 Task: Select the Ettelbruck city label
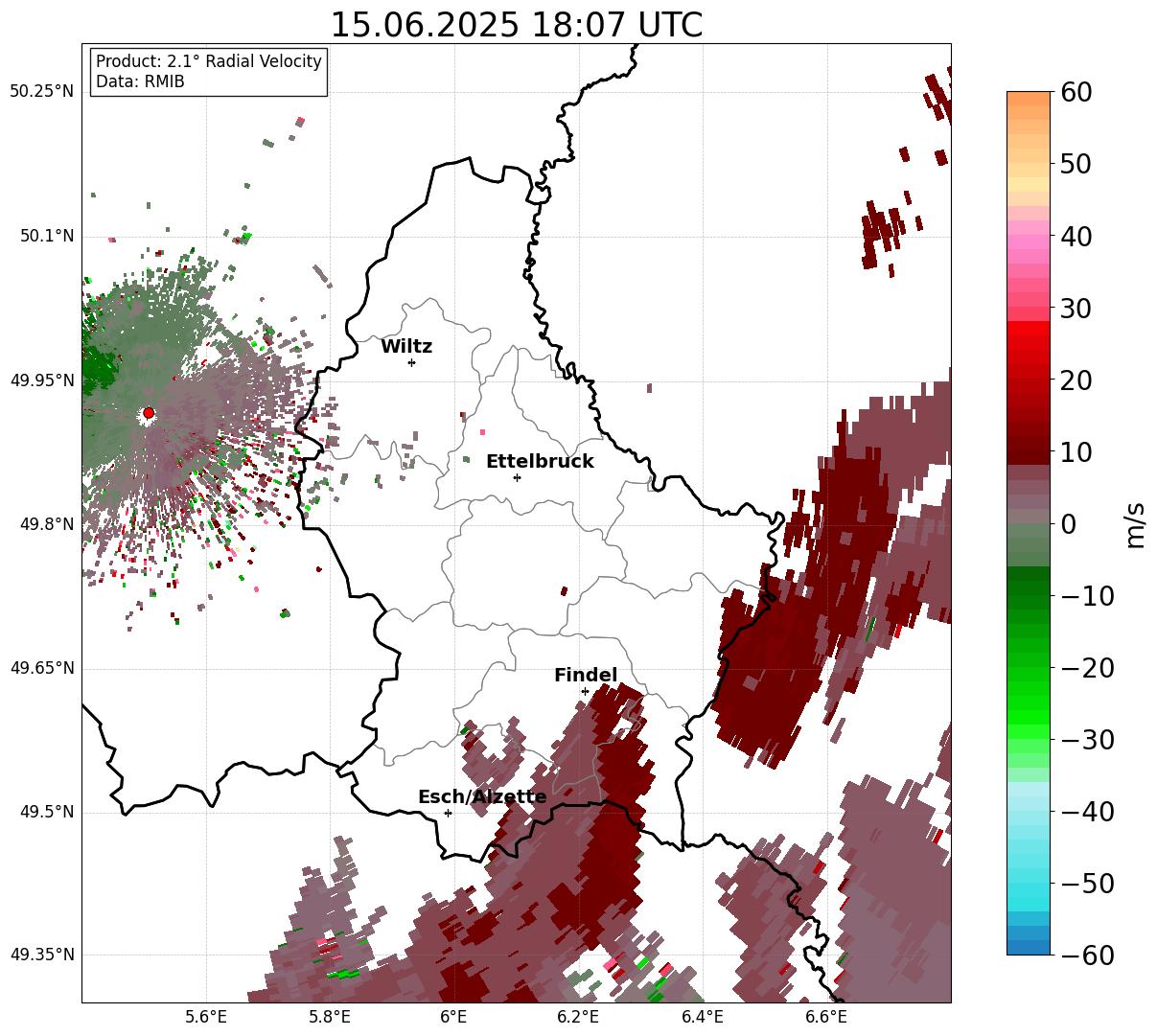click(x=540, y=462)
